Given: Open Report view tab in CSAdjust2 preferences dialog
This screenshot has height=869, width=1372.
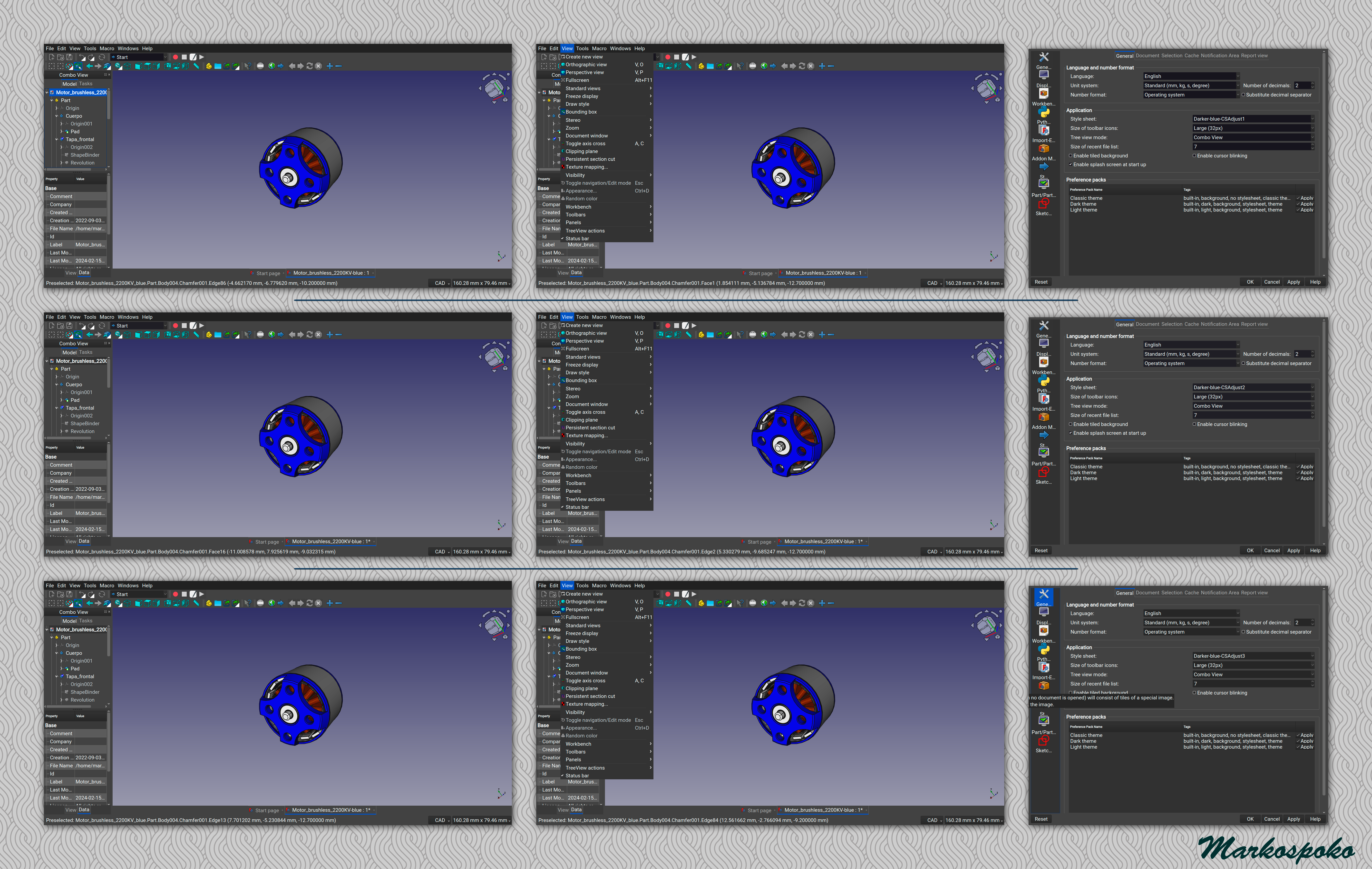Looking at the screenshot, I should coord(1254,324).
